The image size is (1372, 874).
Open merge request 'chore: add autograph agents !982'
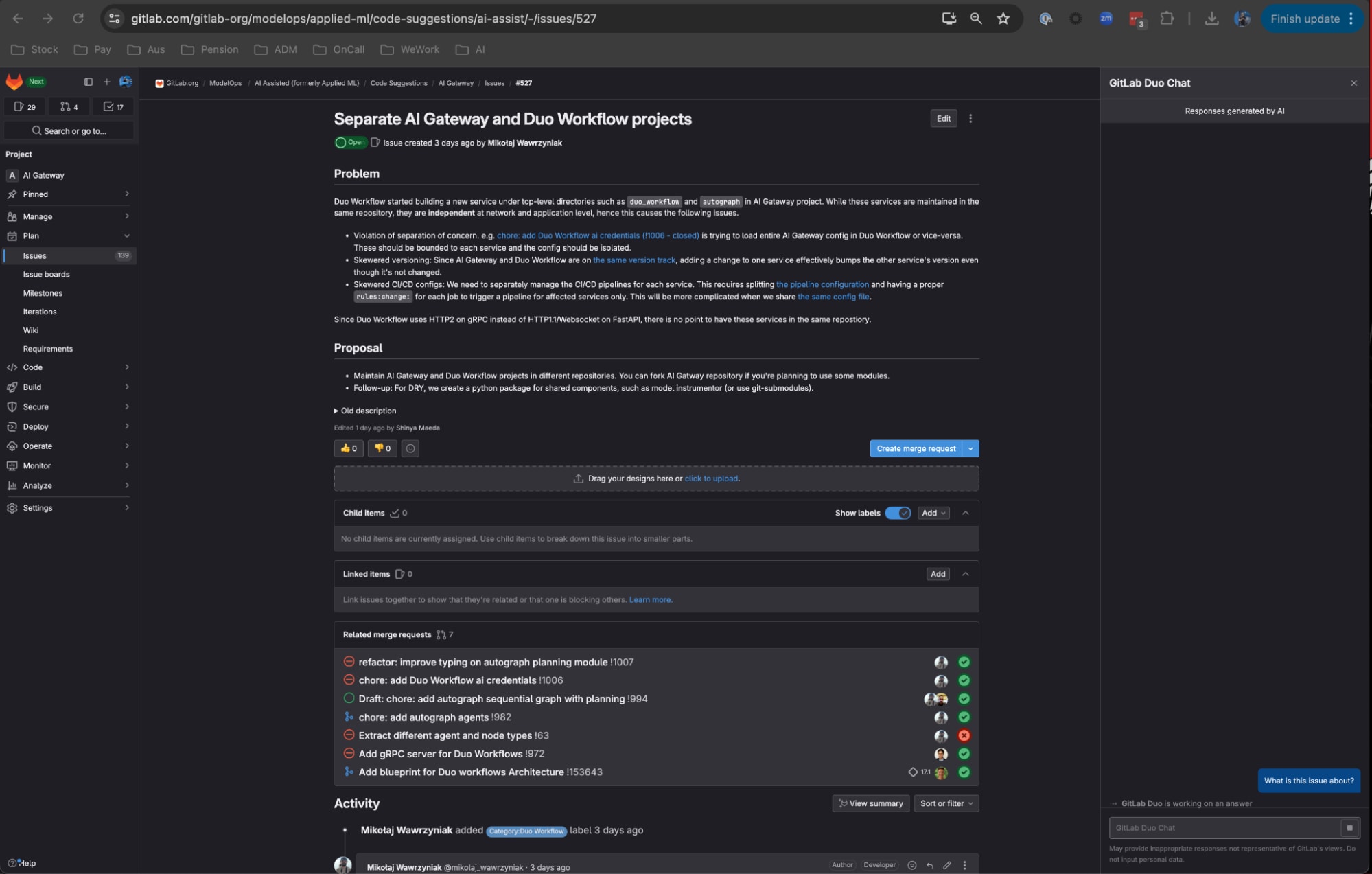click(x=434, y=717)
